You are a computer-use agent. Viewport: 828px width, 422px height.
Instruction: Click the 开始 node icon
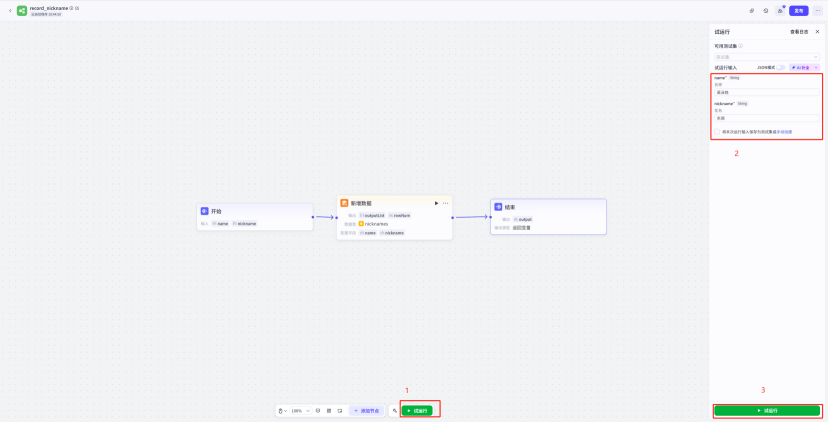pyautogui.click(x=204, y=211)
